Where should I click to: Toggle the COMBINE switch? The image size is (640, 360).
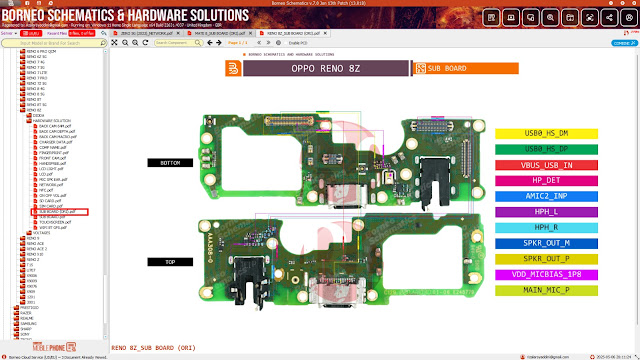(x=624, y=43)
